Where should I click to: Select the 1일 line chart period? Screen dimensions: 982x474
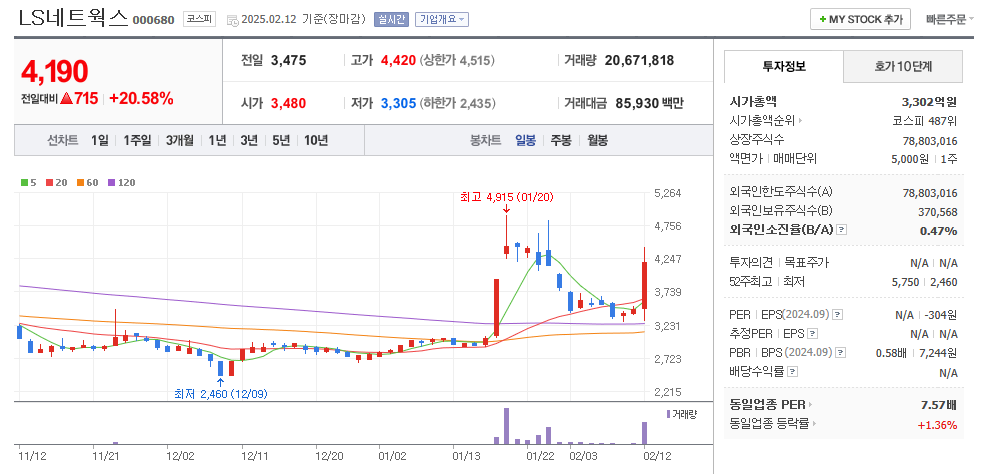click(99, 140)
